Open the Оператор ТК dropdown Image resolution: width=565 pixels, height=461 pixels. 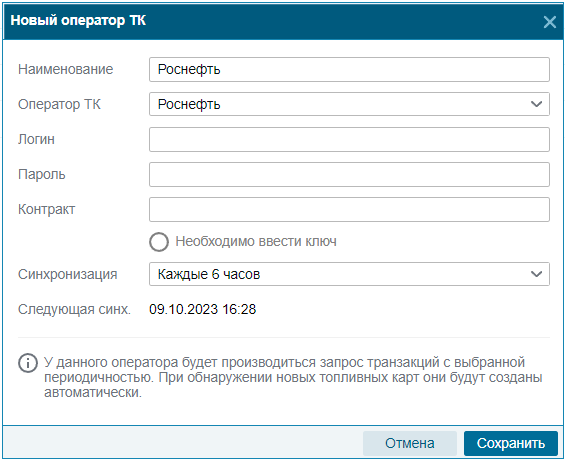click(349, 104)
